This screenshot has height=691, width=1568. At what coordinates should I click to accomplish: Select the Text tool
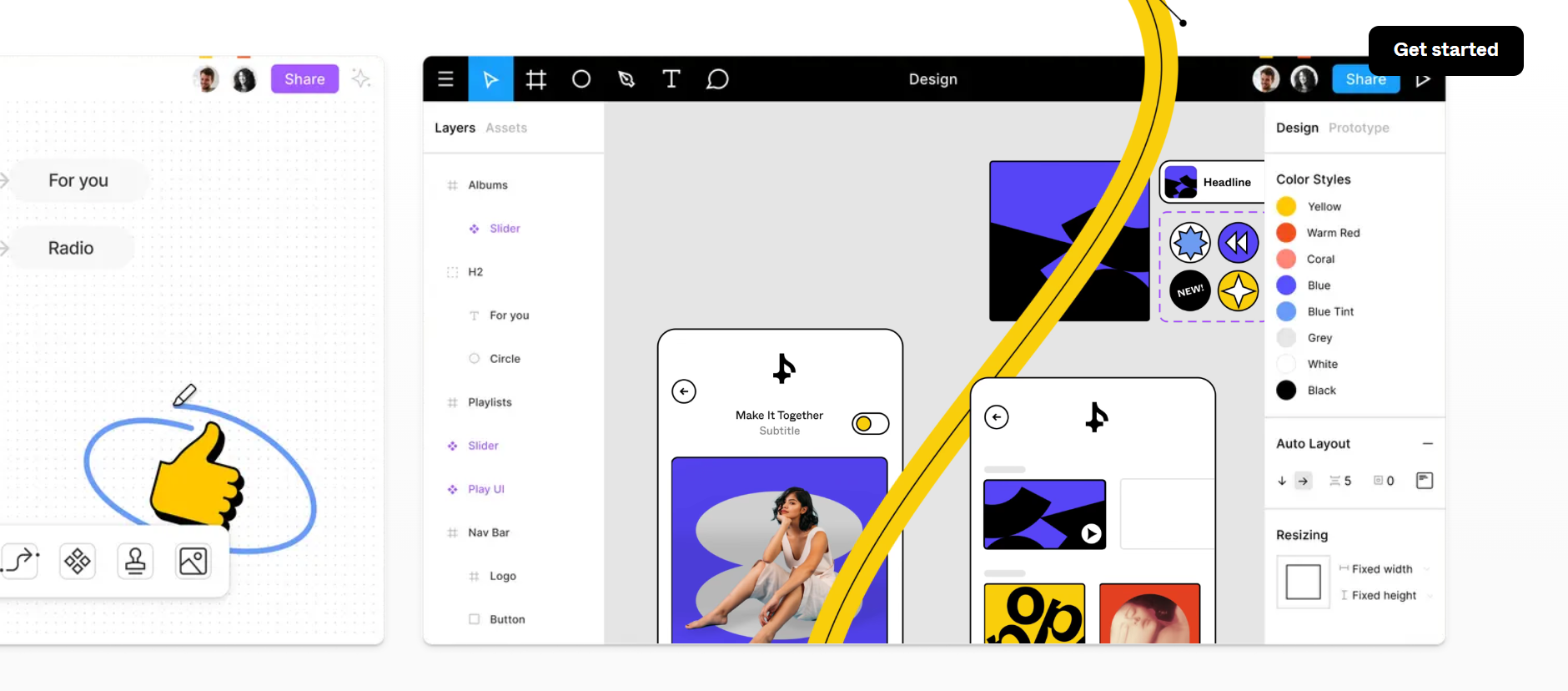[671, 79]
